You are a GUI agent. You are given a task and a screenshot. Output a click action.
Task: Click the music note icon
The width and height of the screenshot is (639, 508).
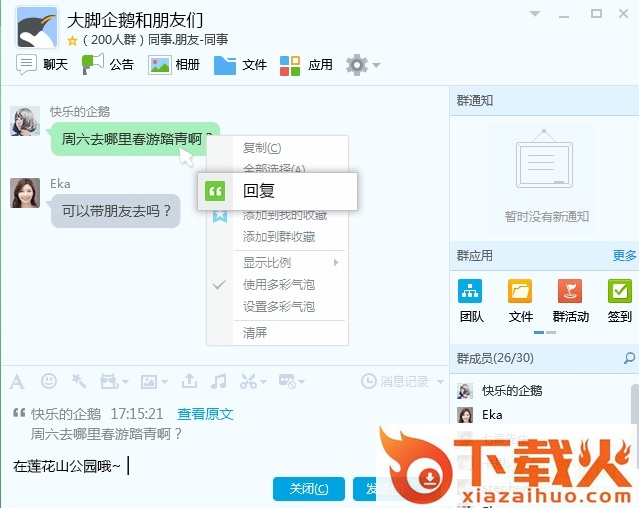[x=219, y=381]
